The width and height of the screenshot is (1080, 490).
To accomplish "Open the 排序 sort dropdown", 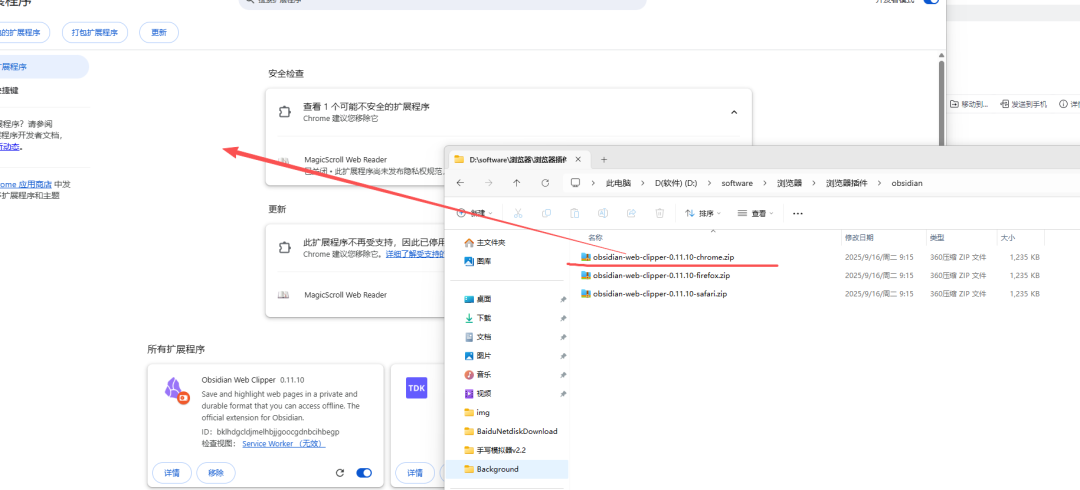I will point(704,213).
